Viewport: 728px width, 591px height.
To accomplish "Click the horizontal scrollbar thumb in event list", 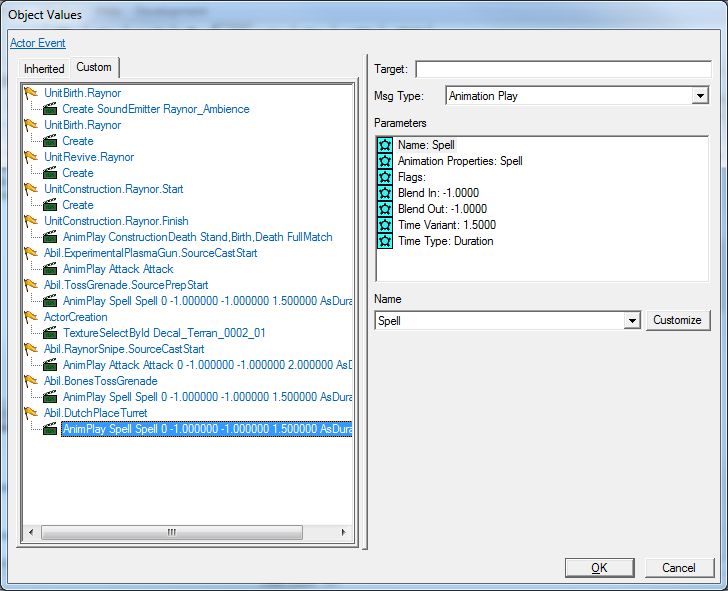I will (x=172, y=532).
